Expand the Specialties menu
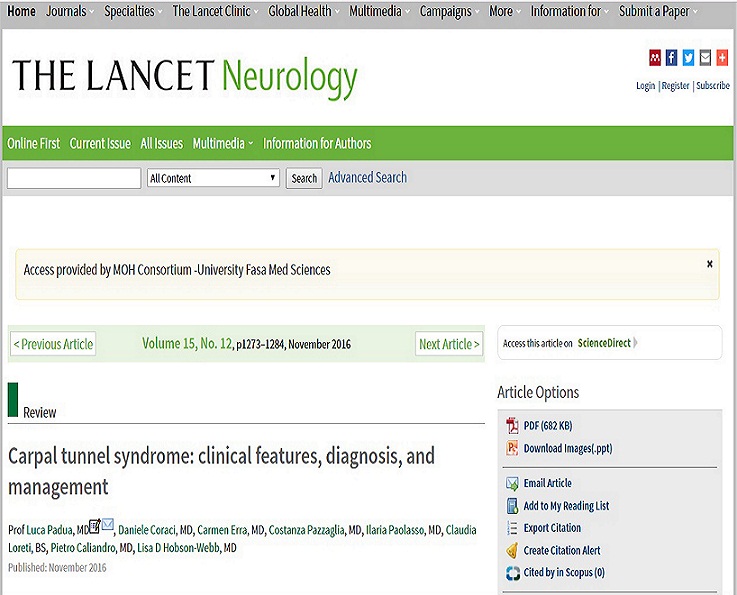 [133, 11]
